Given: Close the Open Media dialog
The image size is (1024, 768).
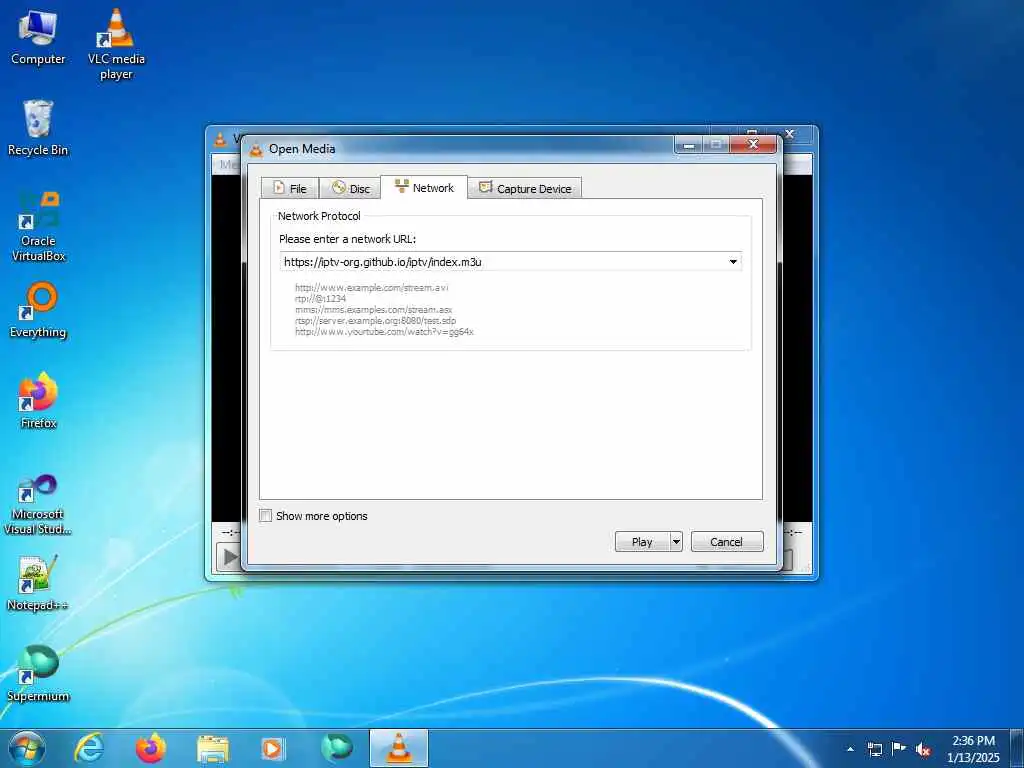Looking at the screenshot, I should (753, 144).
